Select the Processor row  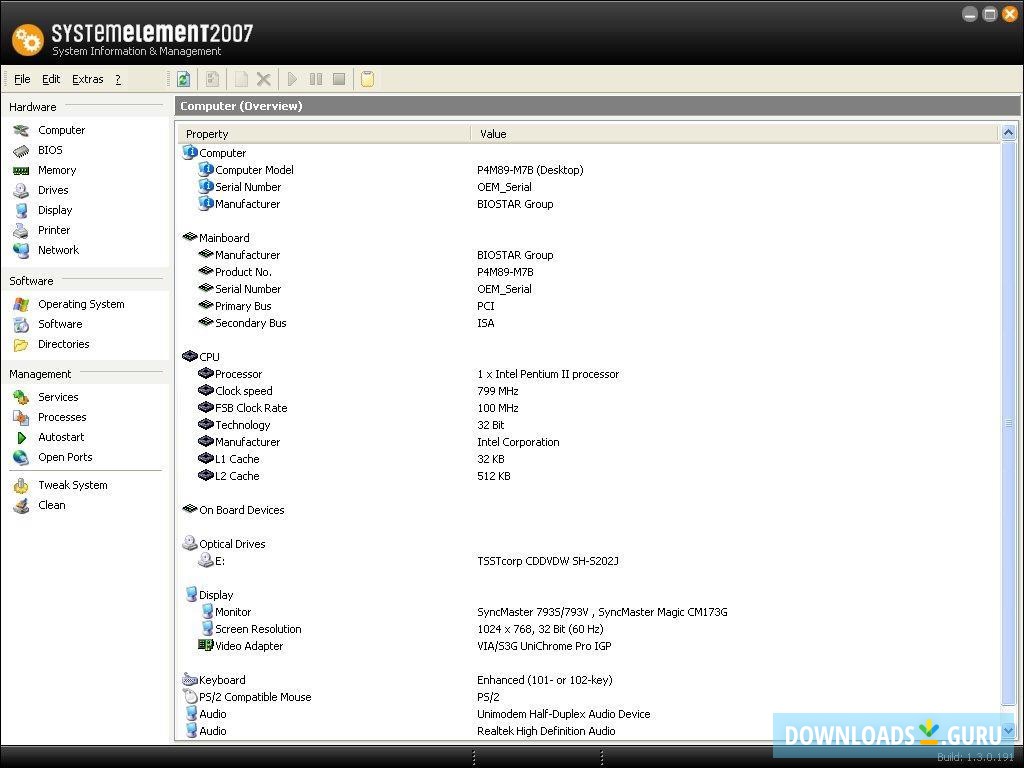[x=238, y=374]
